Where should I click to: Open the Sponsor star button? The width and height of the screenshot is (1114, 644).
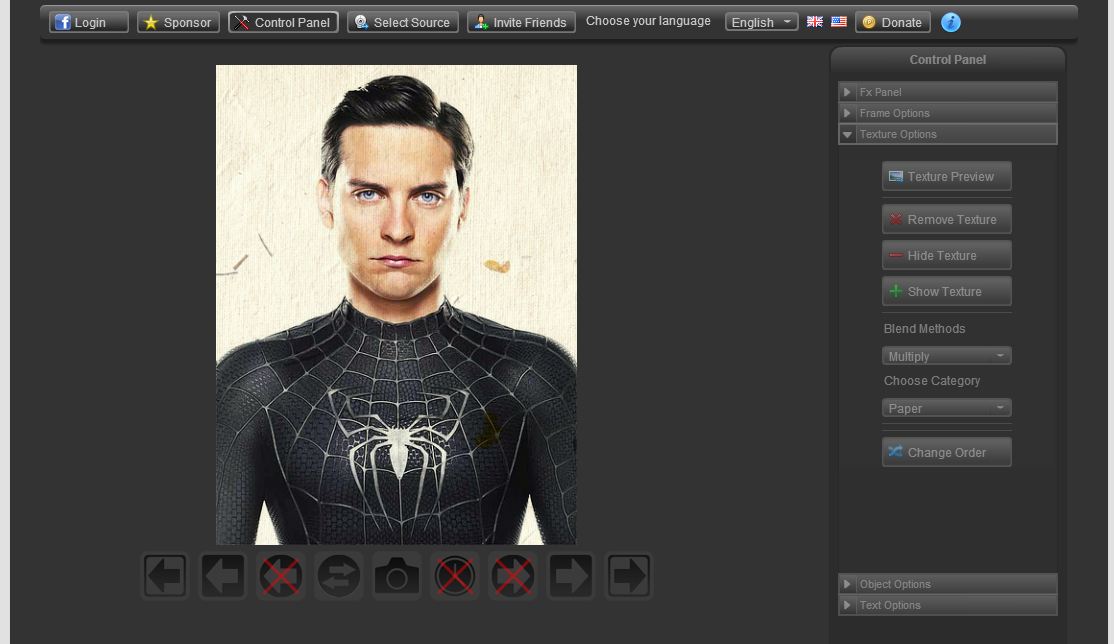178,22
